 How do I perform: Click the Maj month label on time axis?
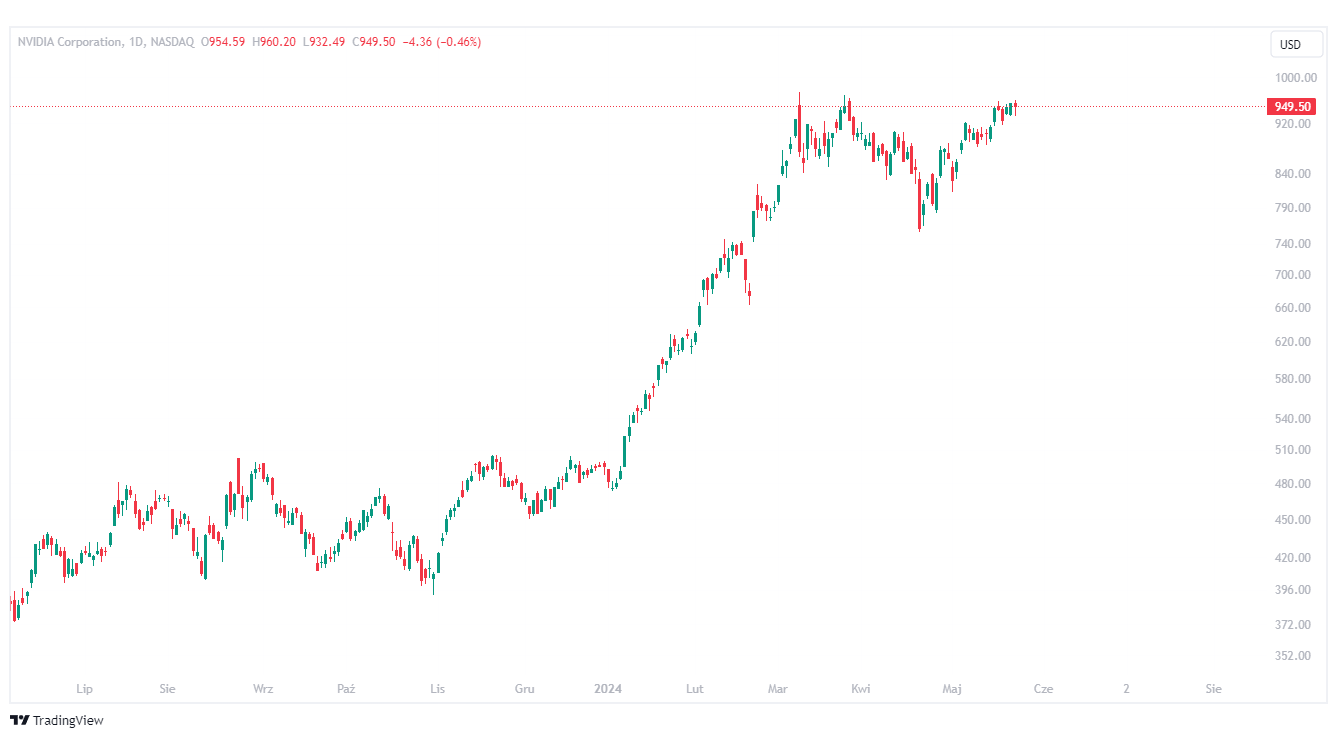point(952,689)
